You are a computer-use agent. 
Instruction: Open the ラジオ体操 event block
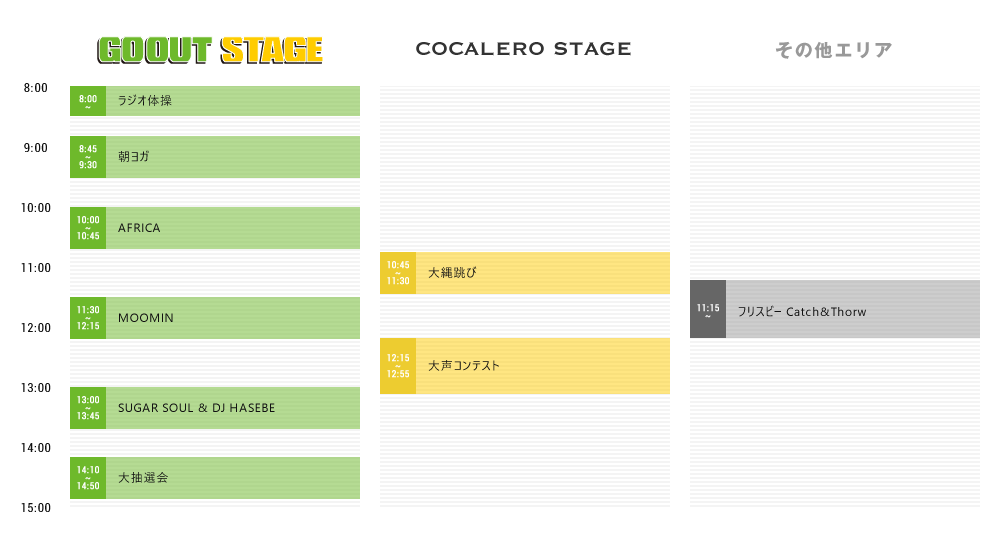click(x=215, y=101)
